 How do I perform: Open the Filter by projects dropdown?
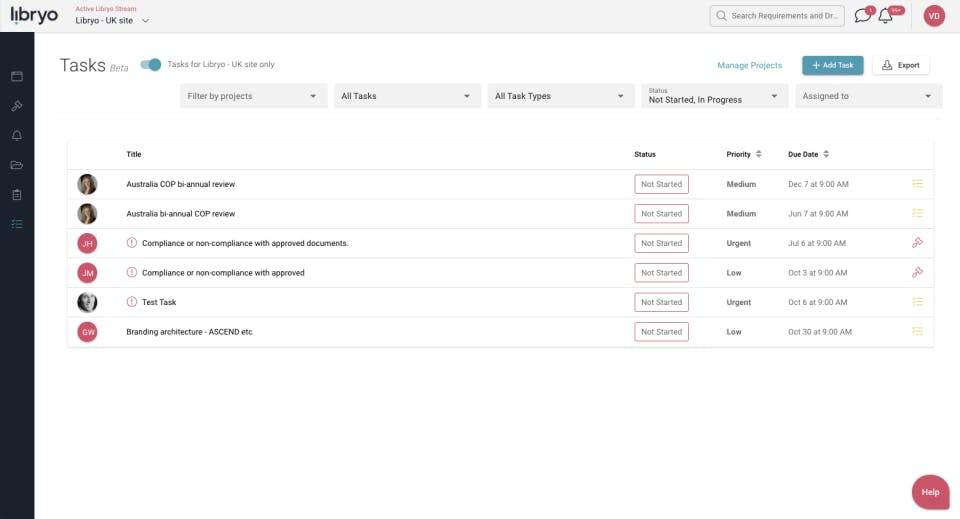pos(253,96)
